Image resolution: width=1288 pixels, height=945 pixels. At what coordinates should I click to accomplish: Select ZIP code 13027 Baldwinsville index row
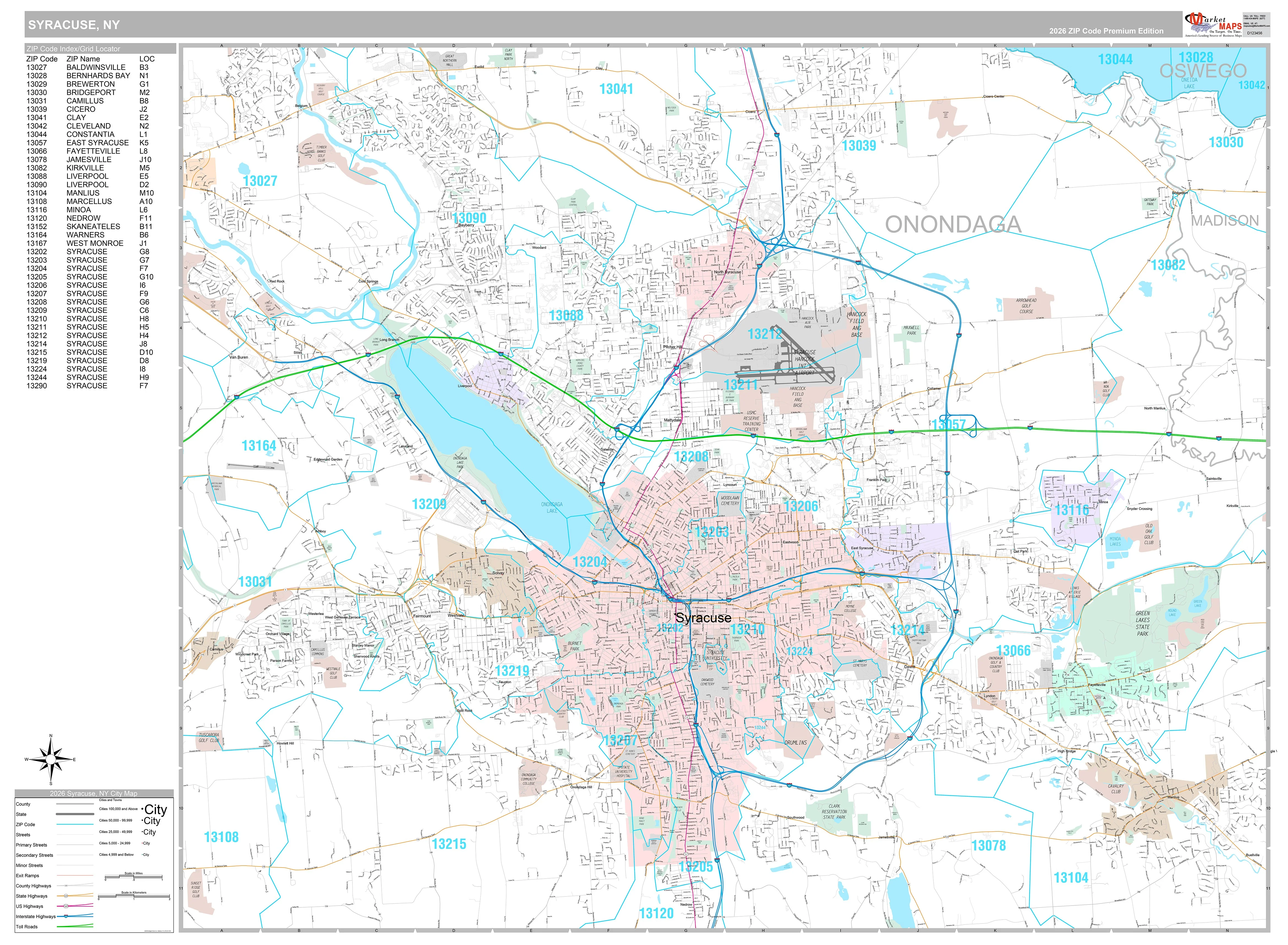[90, 67]
